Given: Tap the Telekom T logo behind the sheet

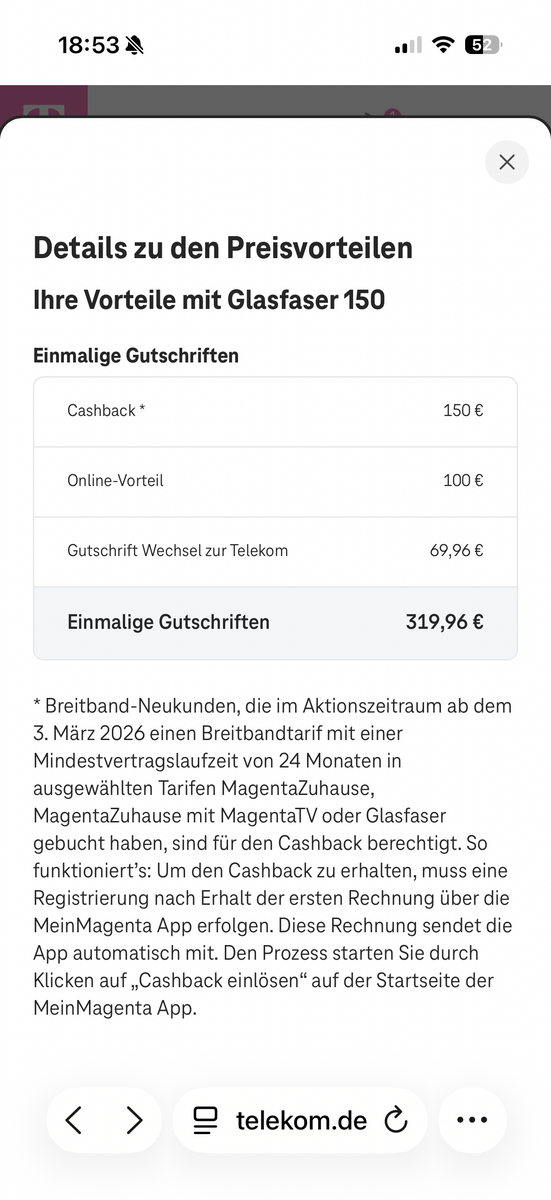Looking at the screenshot, I should click(43, 103).
